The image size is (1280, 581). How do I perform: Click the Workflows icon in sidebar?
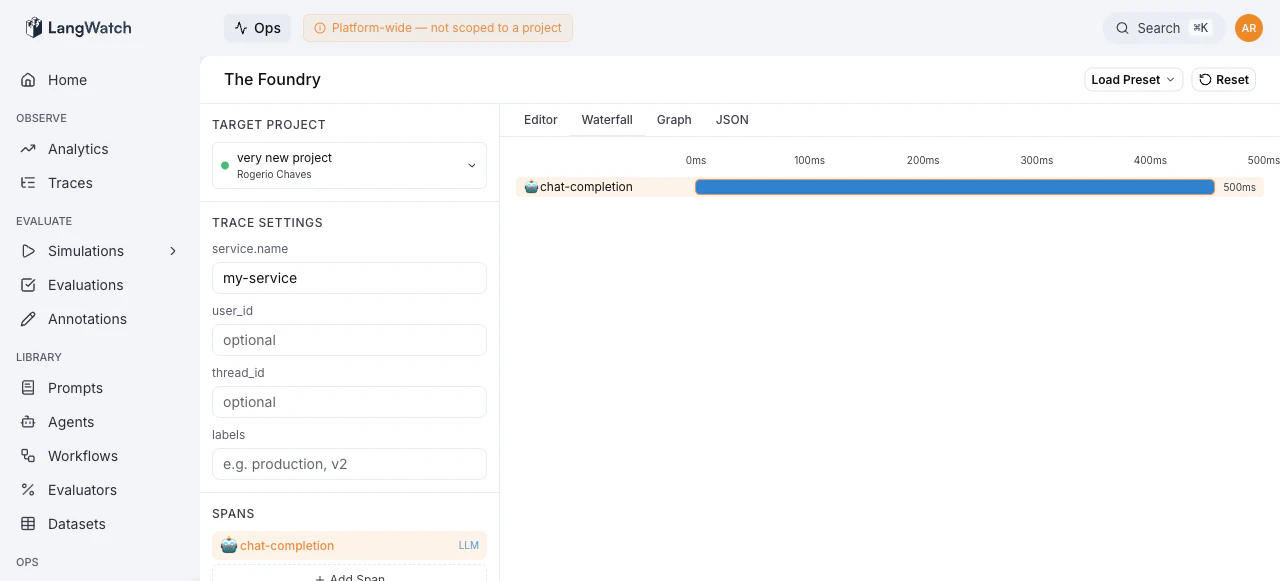tap(28, 456)
